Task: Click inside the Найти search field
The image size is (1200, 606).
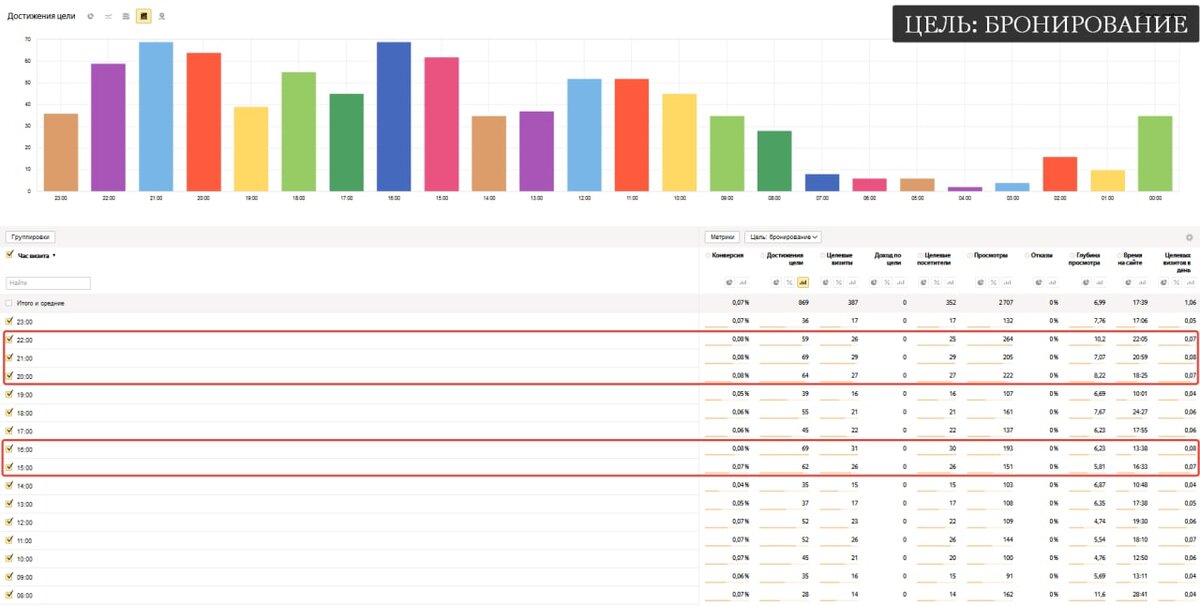Action: pos(48,283)
